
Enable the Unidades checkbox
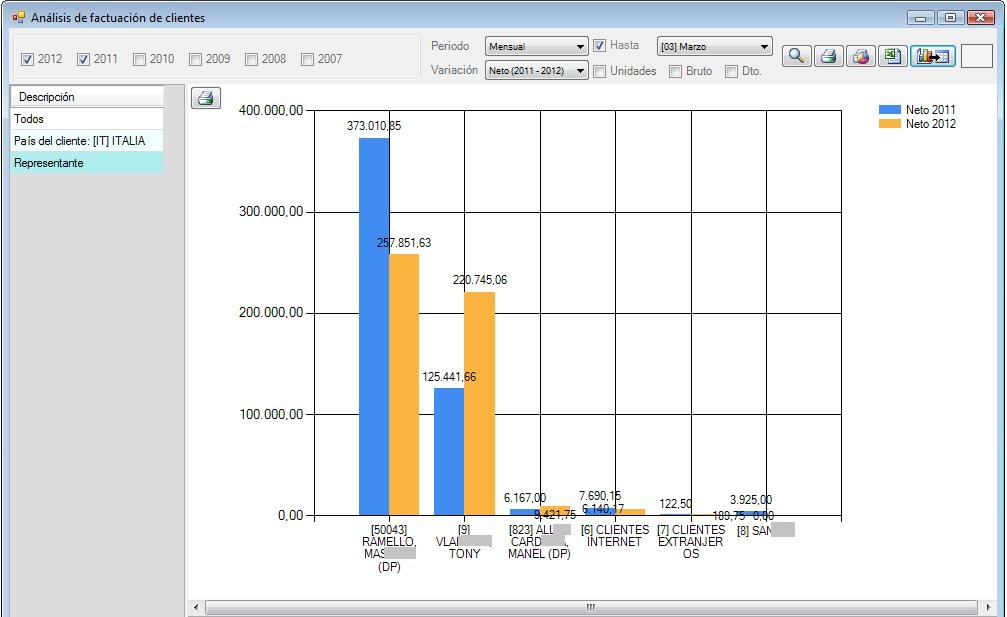pos(600,72)
